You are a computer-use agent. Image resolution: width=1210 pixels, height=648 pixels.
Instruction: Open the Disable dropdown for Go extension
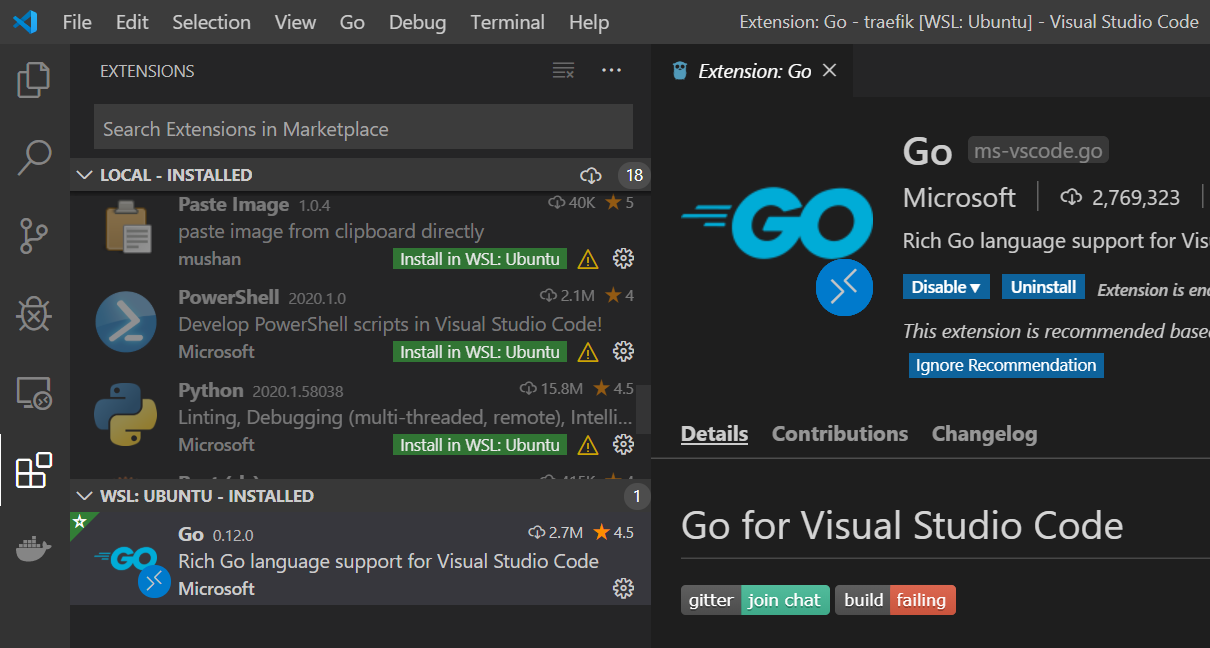tap(946, 287)
